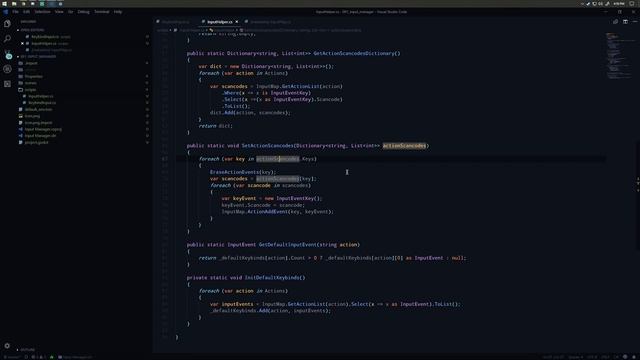Switch to the InputHelper.cs tab

pos(220,22)
